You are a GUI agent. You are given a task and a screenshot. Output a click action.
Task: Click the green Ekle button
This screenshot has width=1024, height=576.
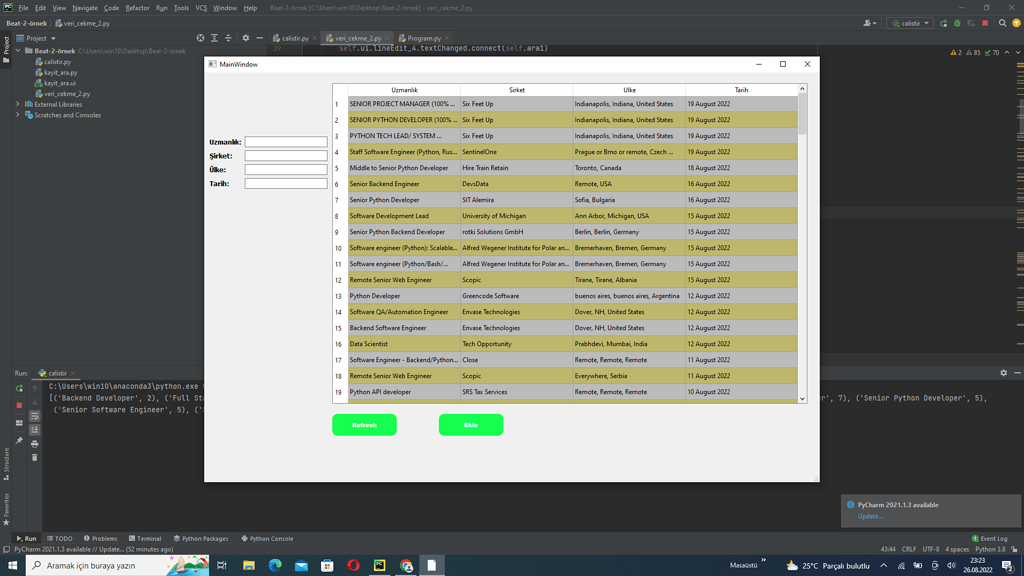471,425
